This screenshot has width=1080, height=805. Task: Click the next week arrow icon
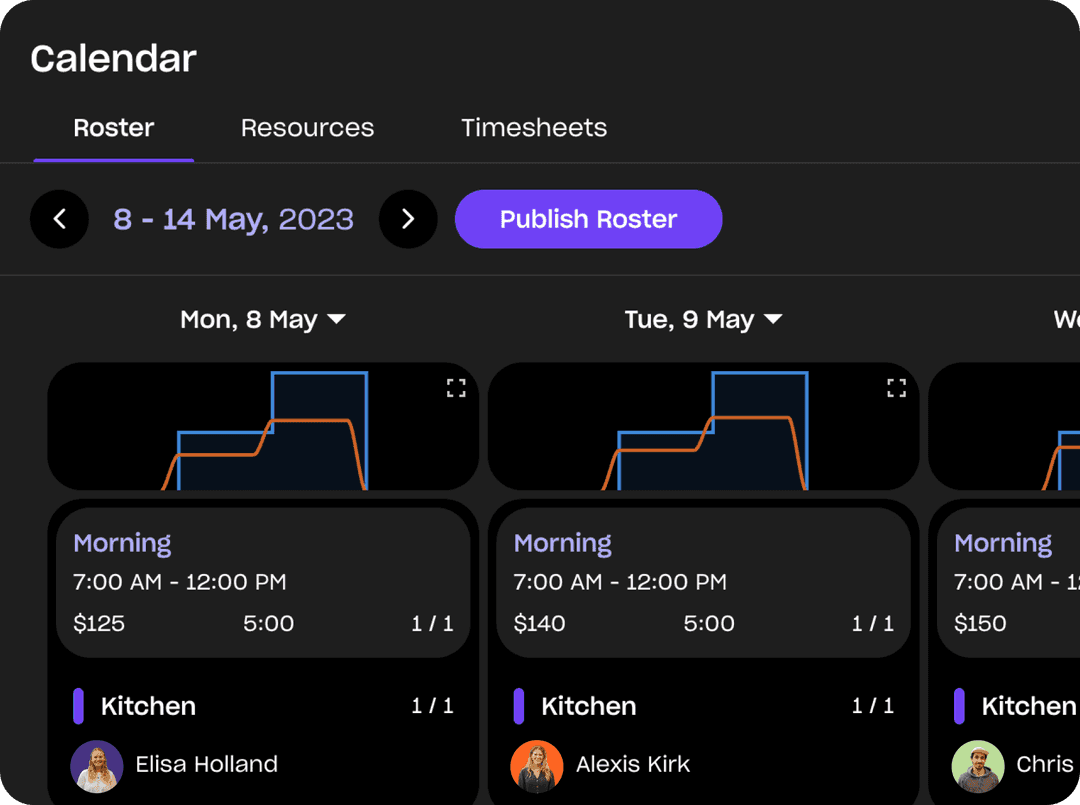coord(408,219)
